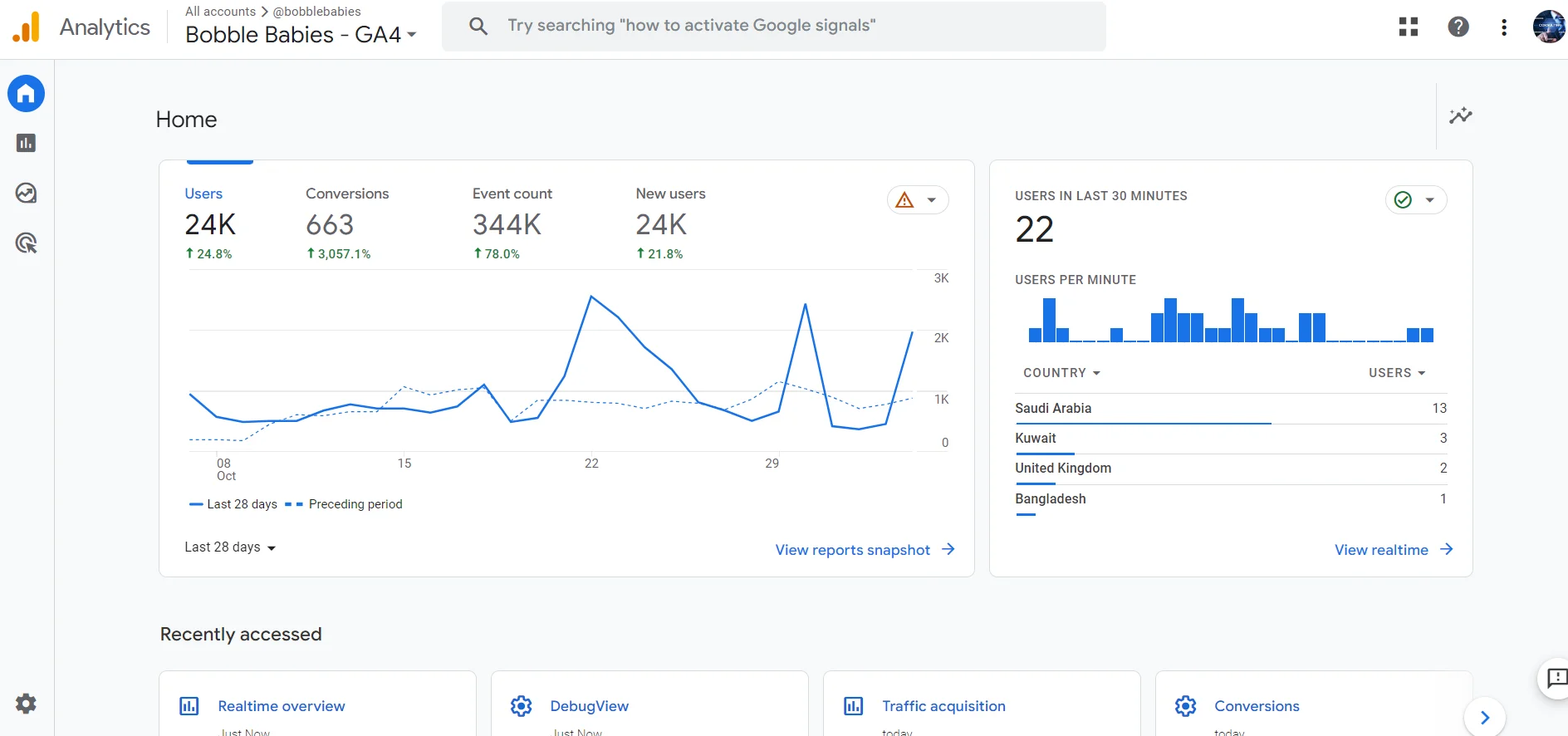Click the United Kingdom country row
The width and height of the screenshot is (1568, 736).
click(x=1231, y=469)
